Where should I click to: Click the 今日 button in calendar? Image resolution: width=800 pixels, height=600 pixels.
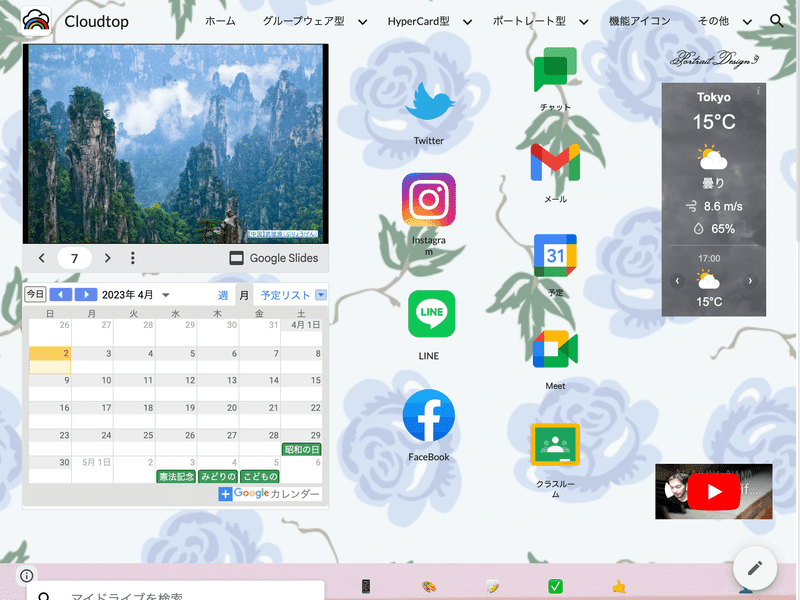[x=35, y=294]
